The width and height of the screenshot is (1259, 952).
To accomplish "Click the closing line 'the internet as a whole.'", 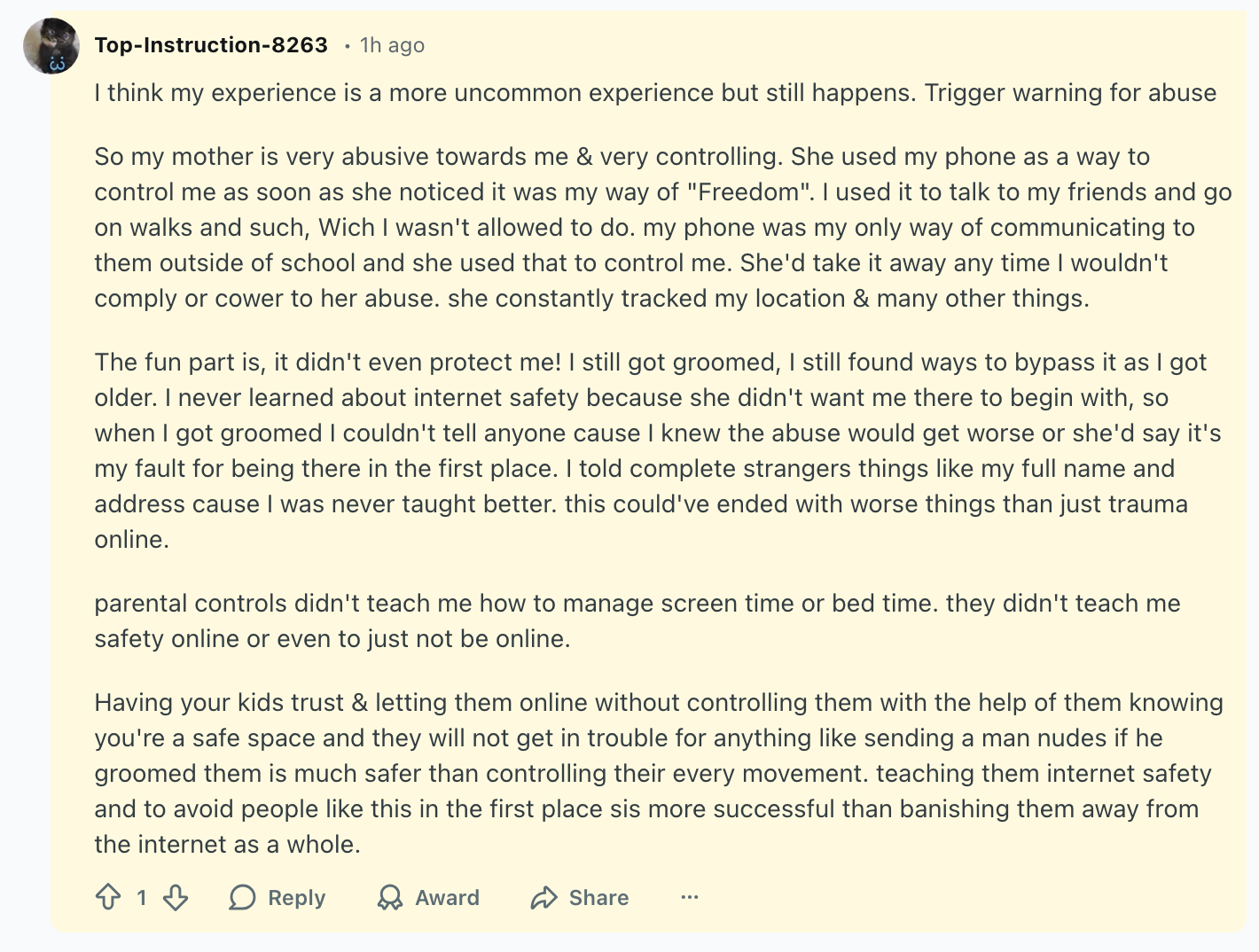I will (228, 844).
